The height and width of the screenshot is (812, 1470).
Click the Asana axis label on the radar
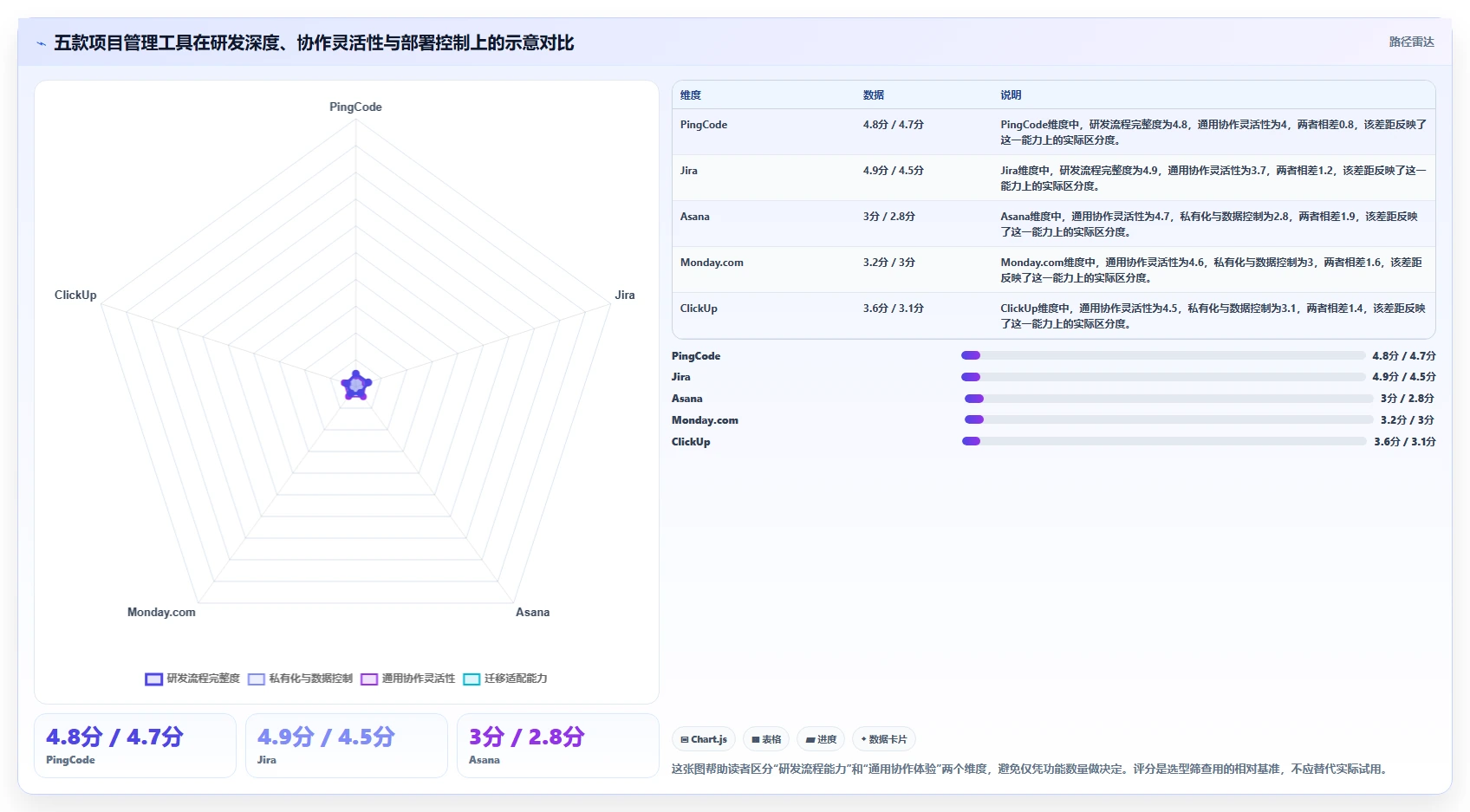tap(532, 612)
